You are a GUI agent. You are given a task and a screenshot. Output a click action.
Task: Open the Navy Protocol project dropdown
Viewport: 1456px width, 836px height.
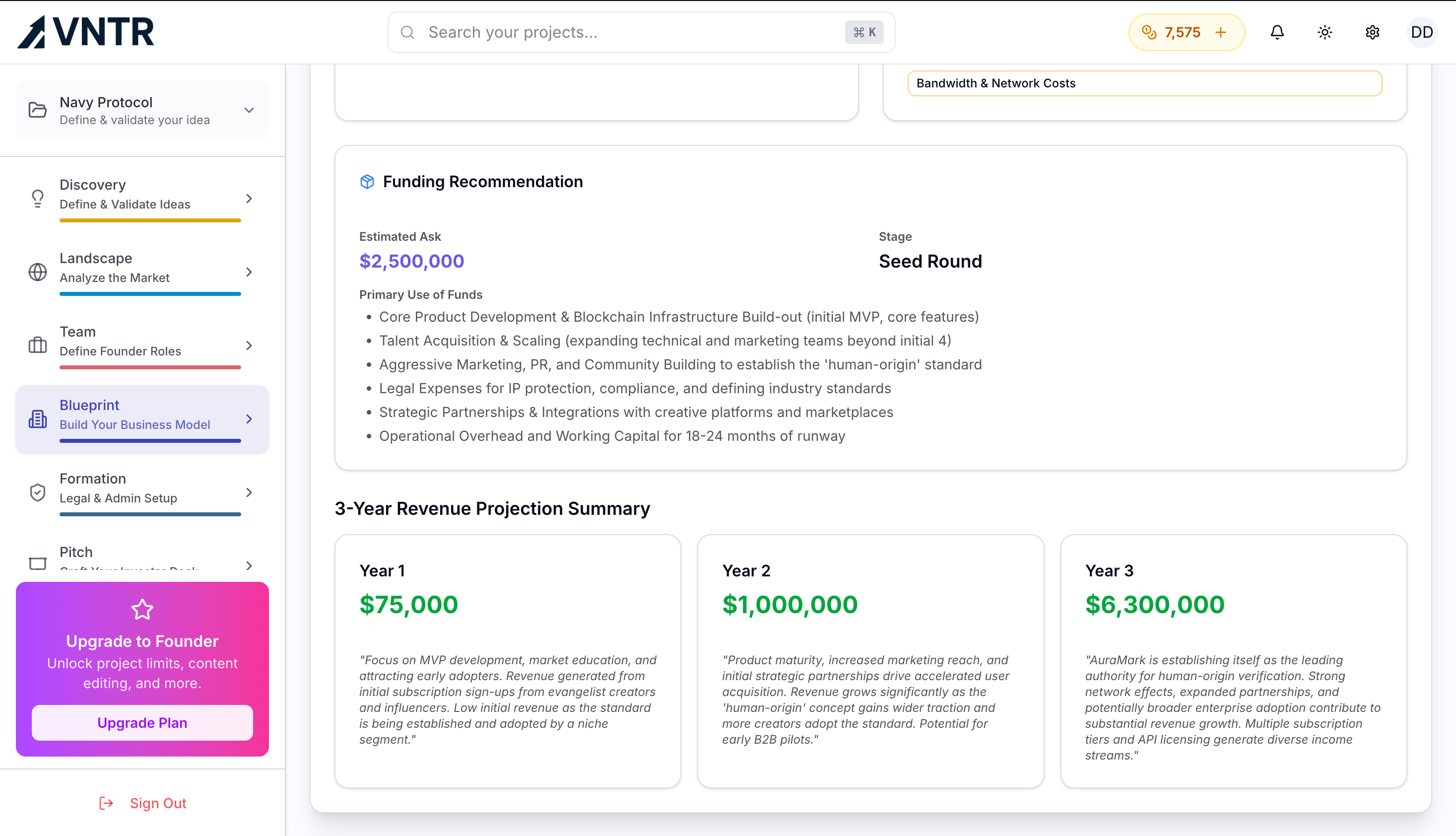[x=249, y=110]
